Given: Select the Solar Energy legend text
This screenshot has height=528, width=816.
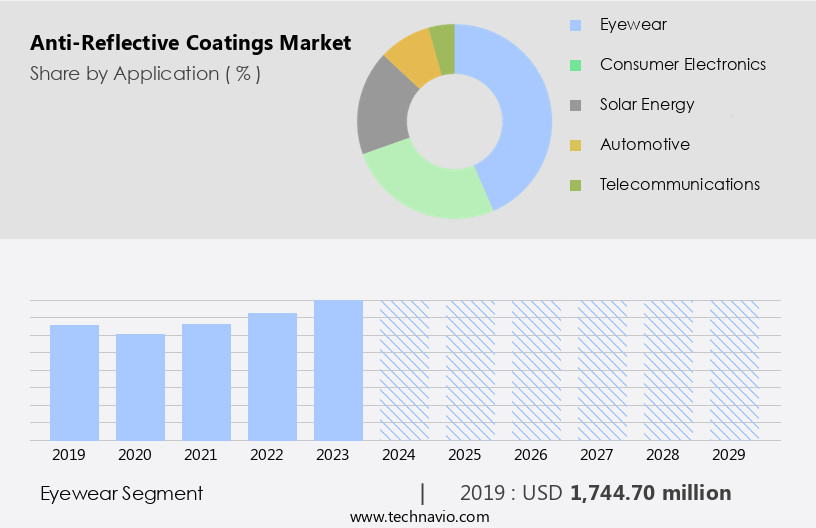Looking at the screenshot, I should pyautogui.click(x=646, y=104).
